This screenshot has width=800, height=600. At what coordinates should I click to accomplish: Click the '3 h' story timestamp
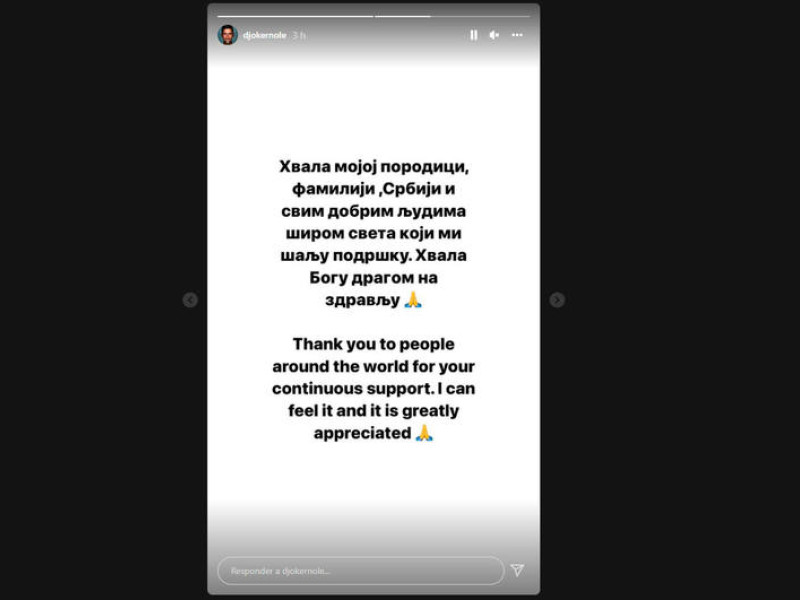pos(299,35)
